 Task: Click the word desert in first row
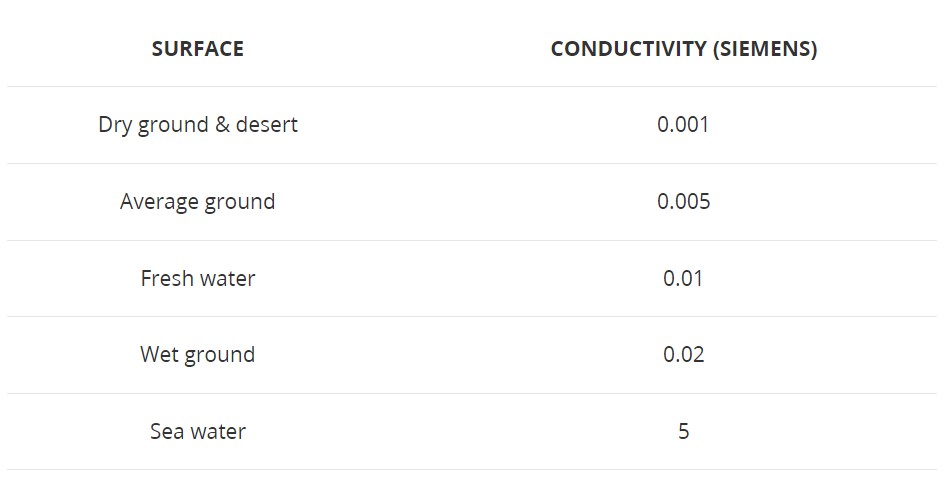pyautogui.click(x=267, y=125)
